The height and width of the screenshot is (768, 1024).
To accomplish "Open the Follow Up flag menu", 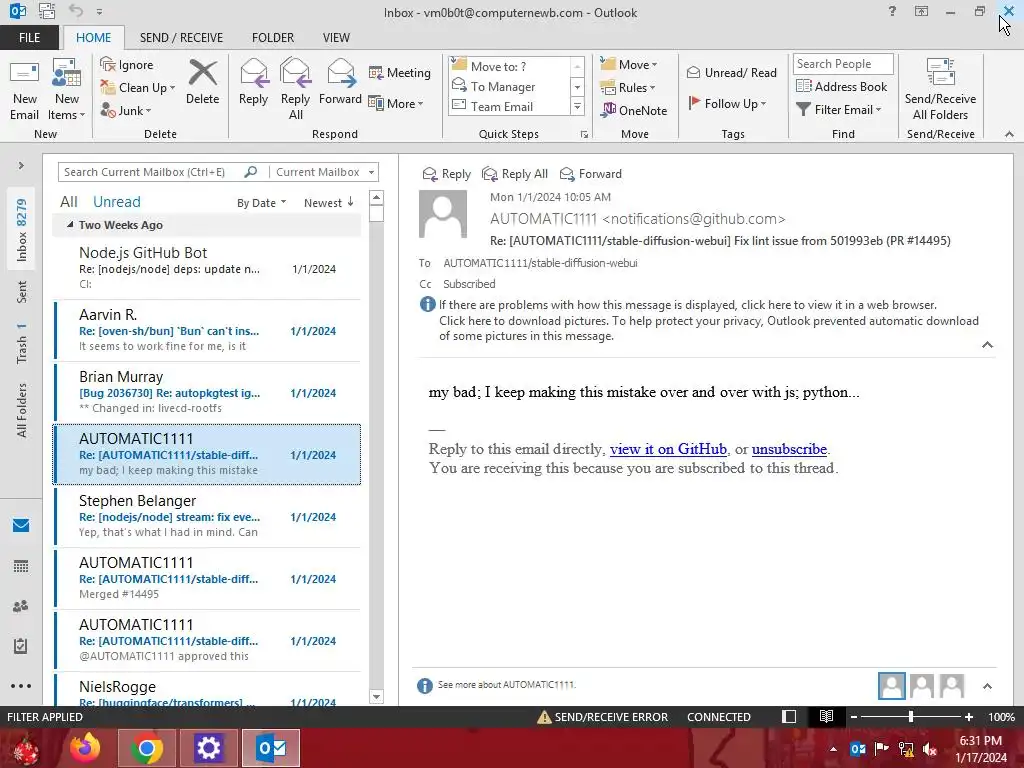I will 727,103.
